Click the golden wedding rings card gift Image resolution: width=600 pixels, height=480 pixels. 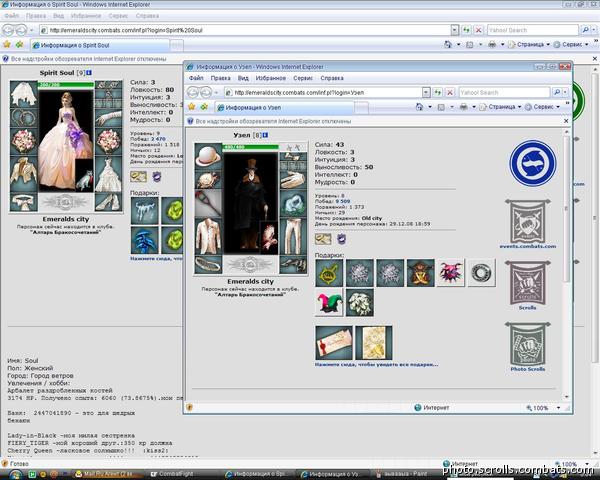tap(374, 343)
